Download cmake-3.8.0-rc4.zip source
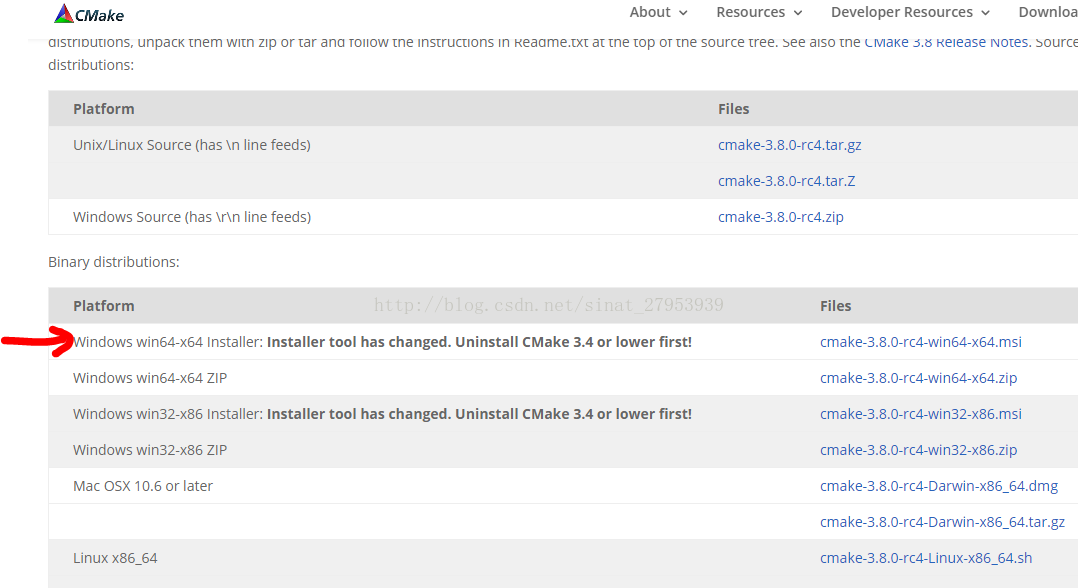1078x588 pixels. [x=780, y=217]
